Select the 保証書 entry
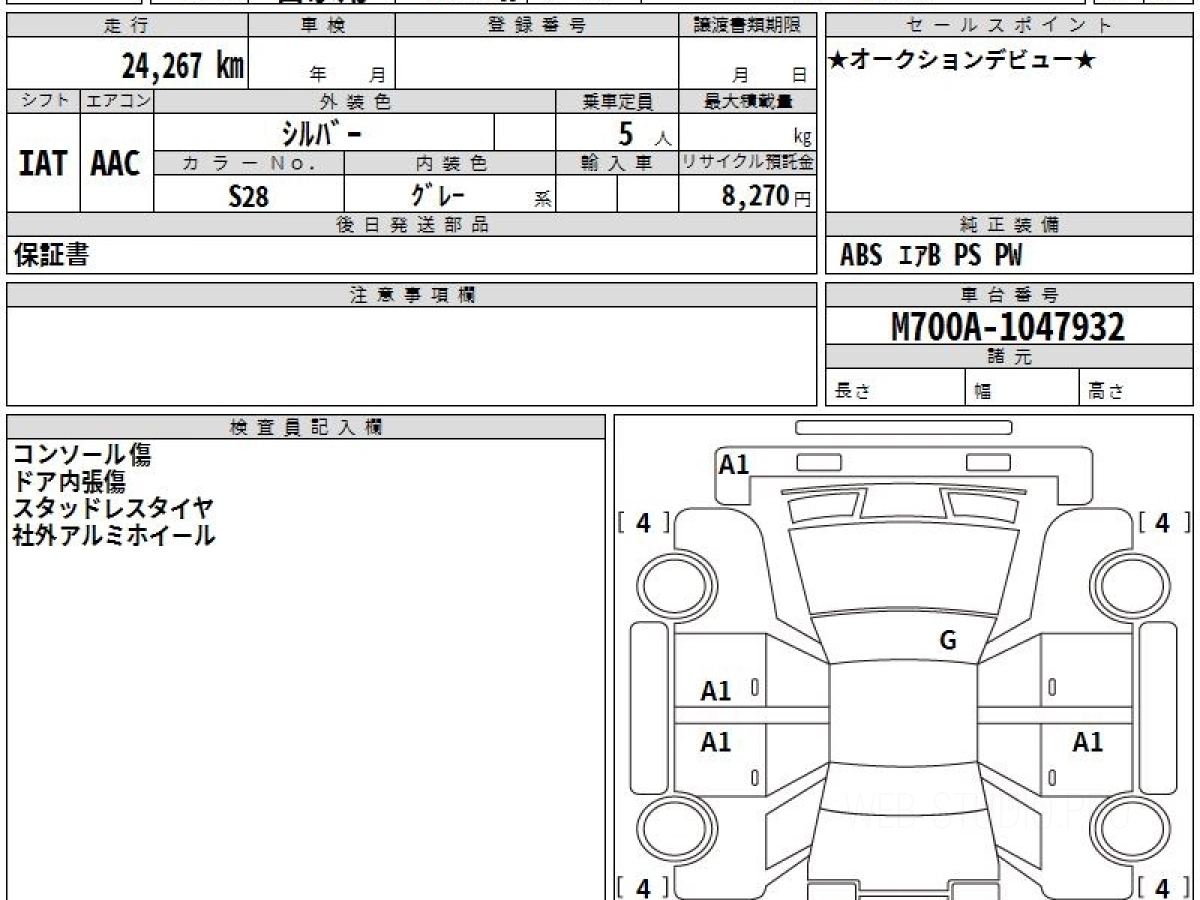 click(51, 255)
